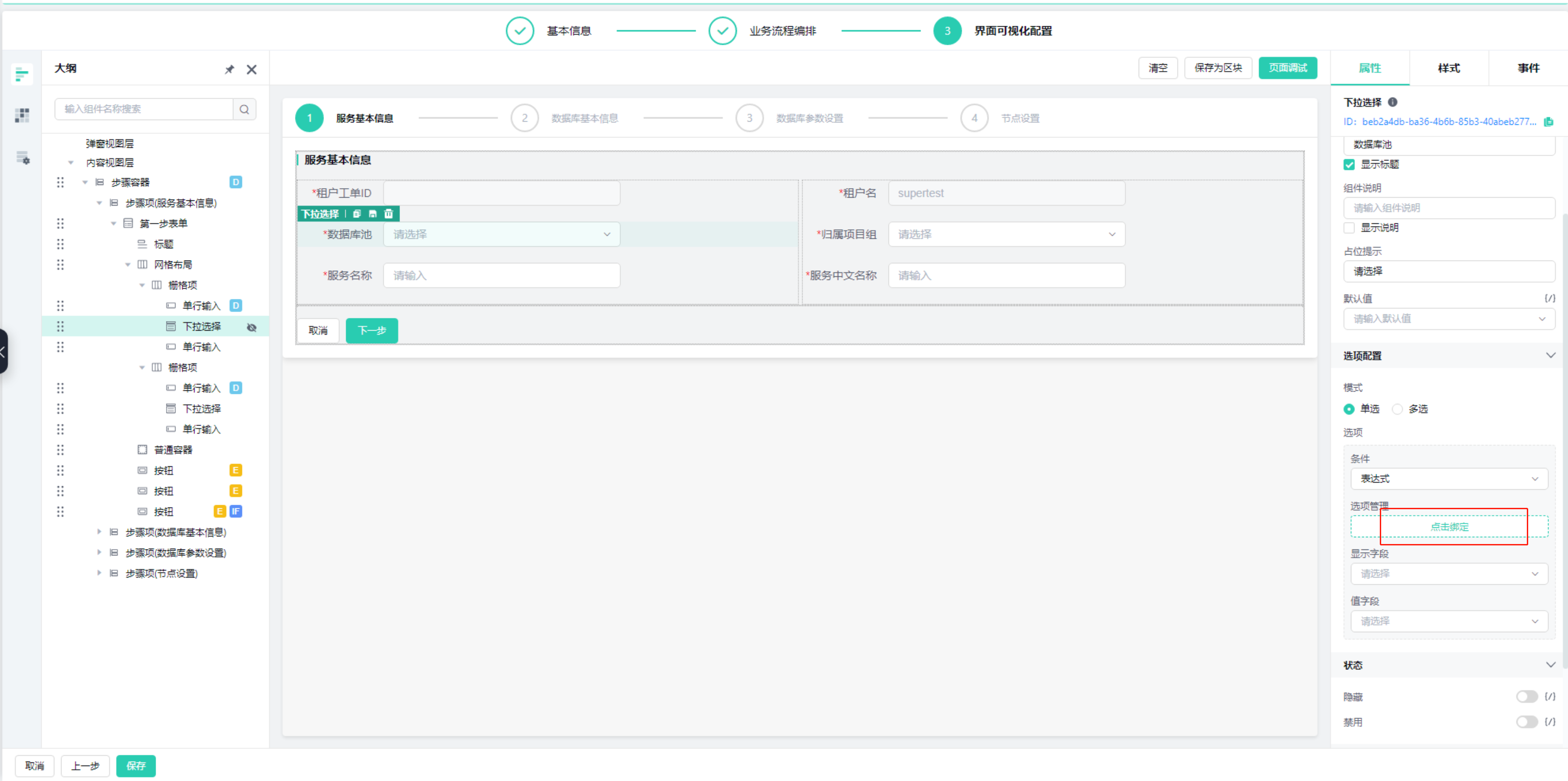Click 点击绑定 under 选项管理
Screen dimensions: 1568x781
click(1449, 527)
